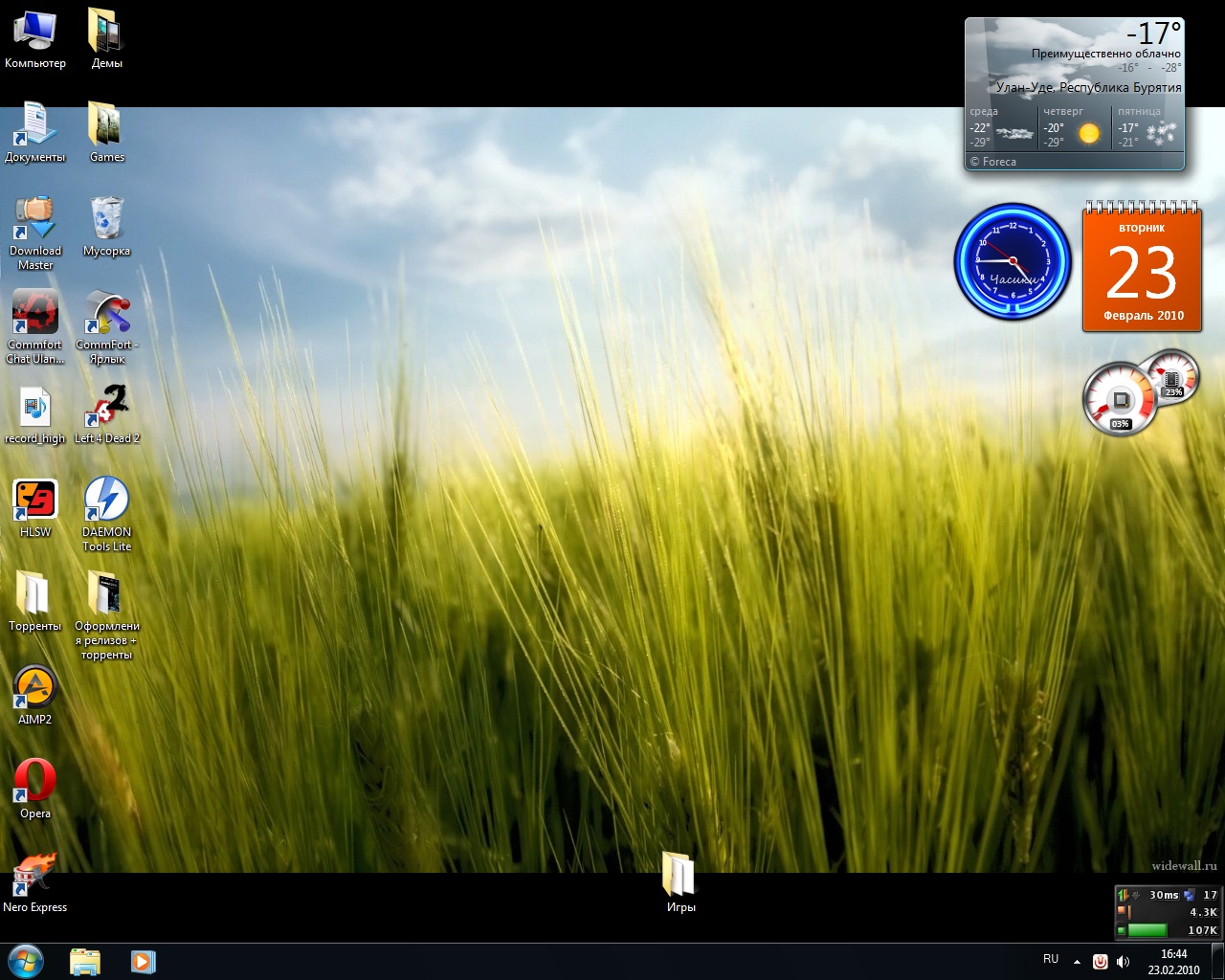Screen dimensions: 1225x980
Task: Click the Left 4 Dead 2 shortcut
Action: coord(106,407)
